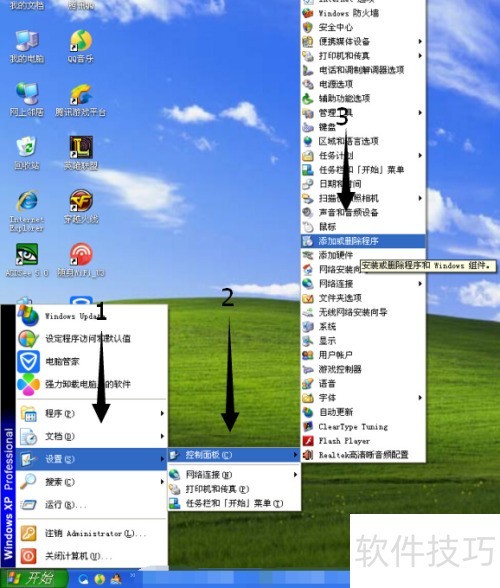Image resolution: width=500 pixels, height=588 pixels.
Task: Expand the 程序(P) submenu arrow
Action: click(x=162, y=413)
